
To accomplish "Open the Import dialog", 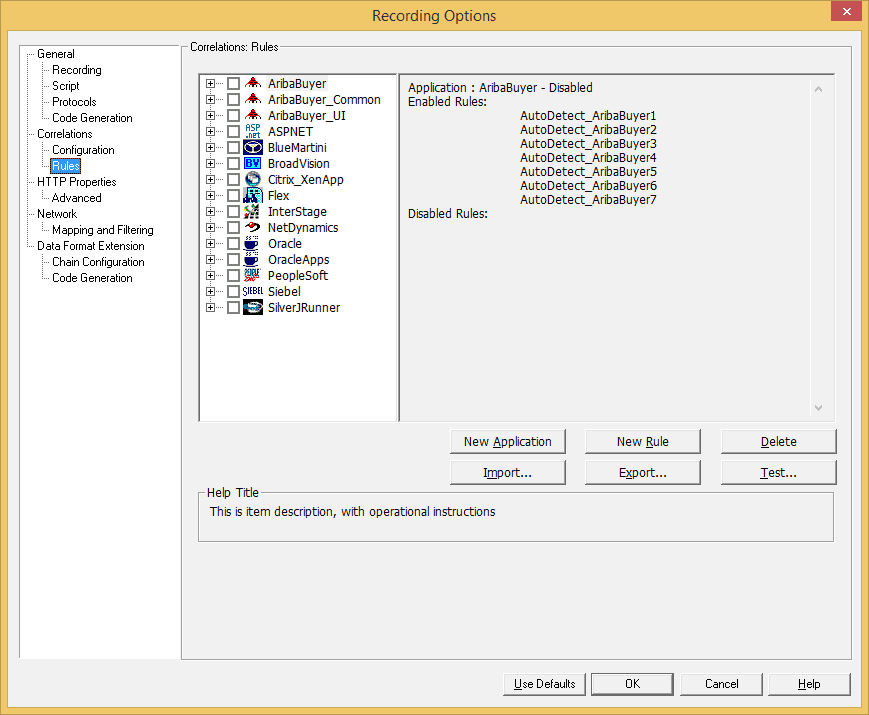I will [x=508, y=473].
